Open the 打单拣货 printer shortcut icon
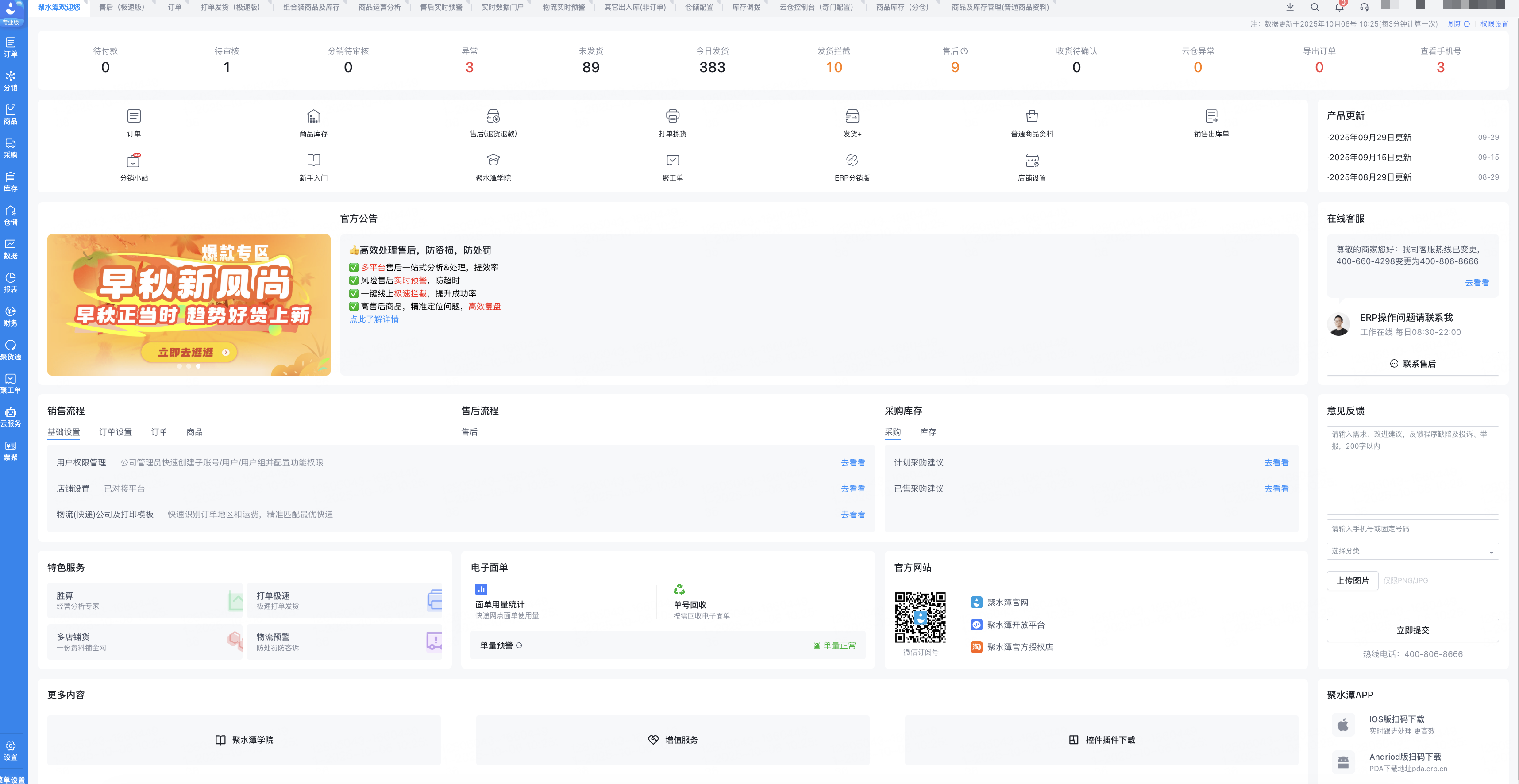 pyautogui.click(x=672, y=116)
